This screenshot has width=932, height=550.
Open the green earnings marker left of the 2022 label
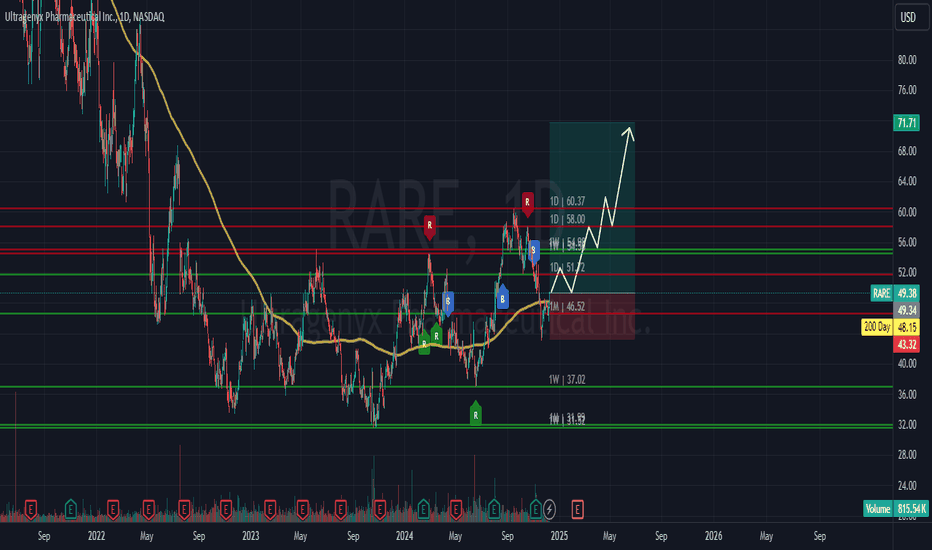[x=71, y=509]
